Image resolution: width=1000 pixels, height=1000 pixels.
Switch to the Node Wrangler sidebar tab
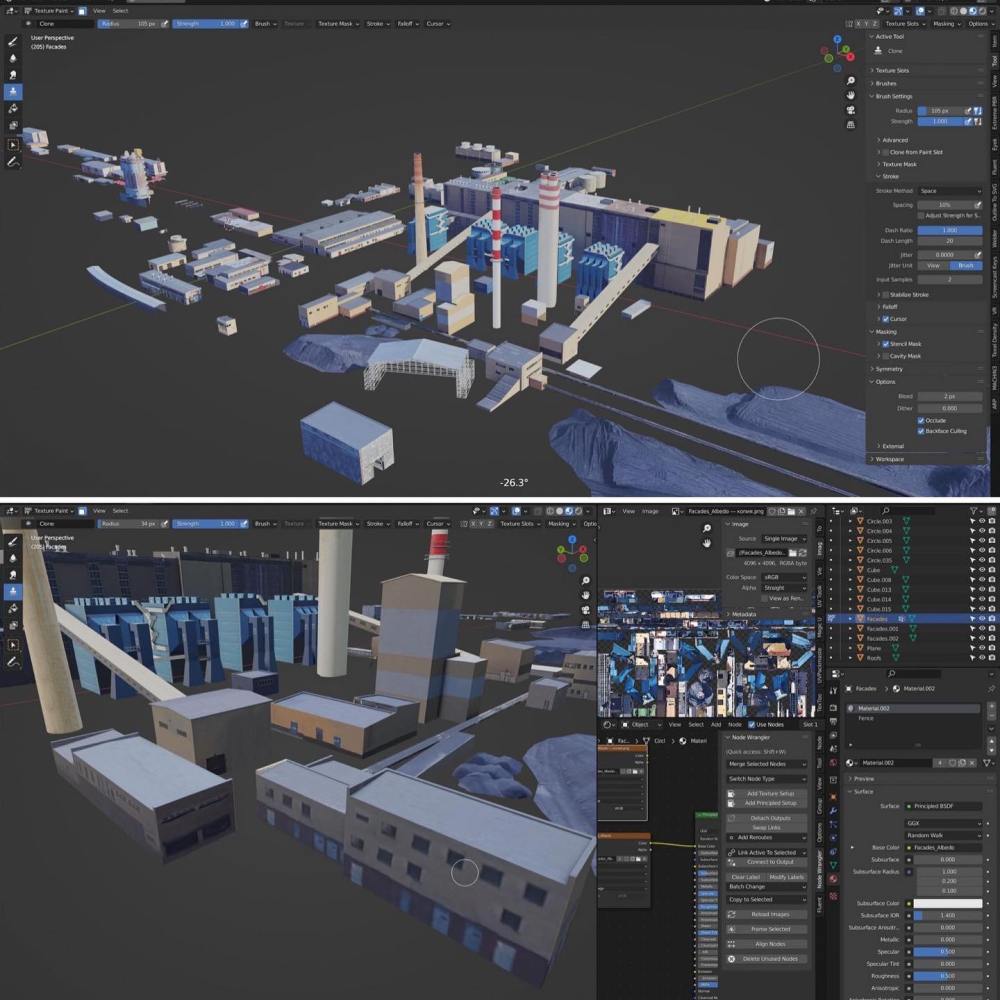point(820,870)
